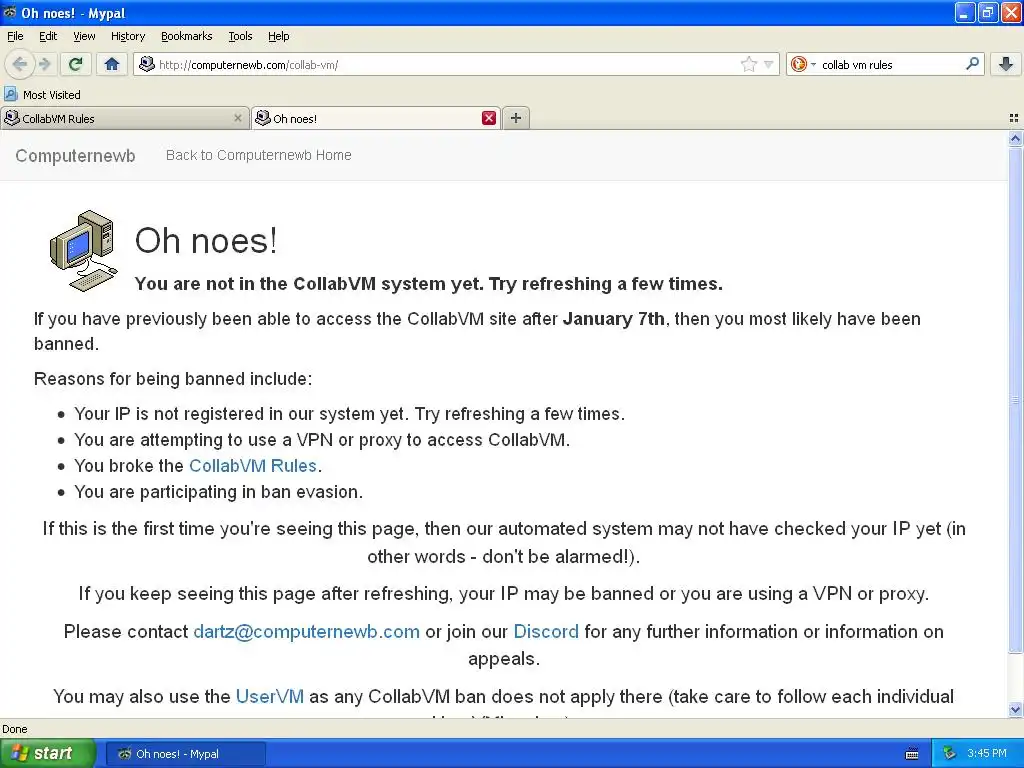Click the ban evasion bullet text
Viewport: 1024px width, 768px height.
tap(218, 492)
